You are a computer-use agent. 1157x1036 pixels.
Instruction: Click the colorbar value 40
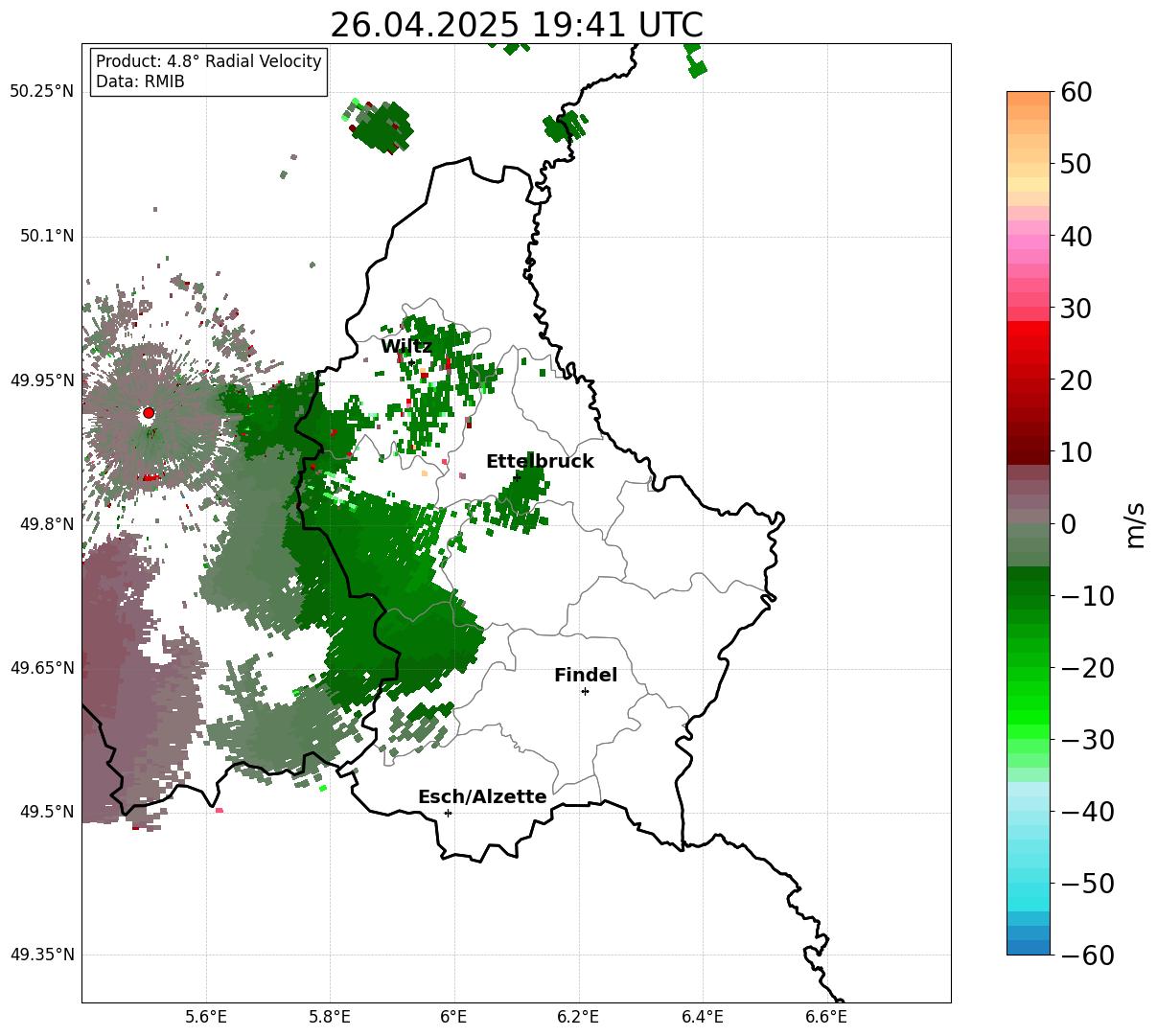[1074, 236]
